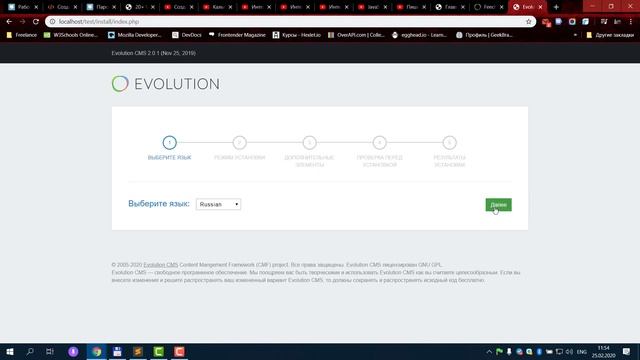Open Task View on the taskbar
The width and height of the screenshot is (640, 360).
click(50, 351)
